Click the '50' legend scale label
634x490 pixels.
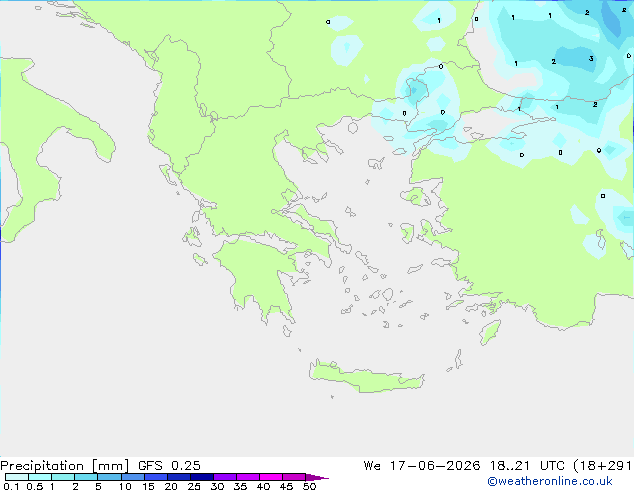point(310,486)
